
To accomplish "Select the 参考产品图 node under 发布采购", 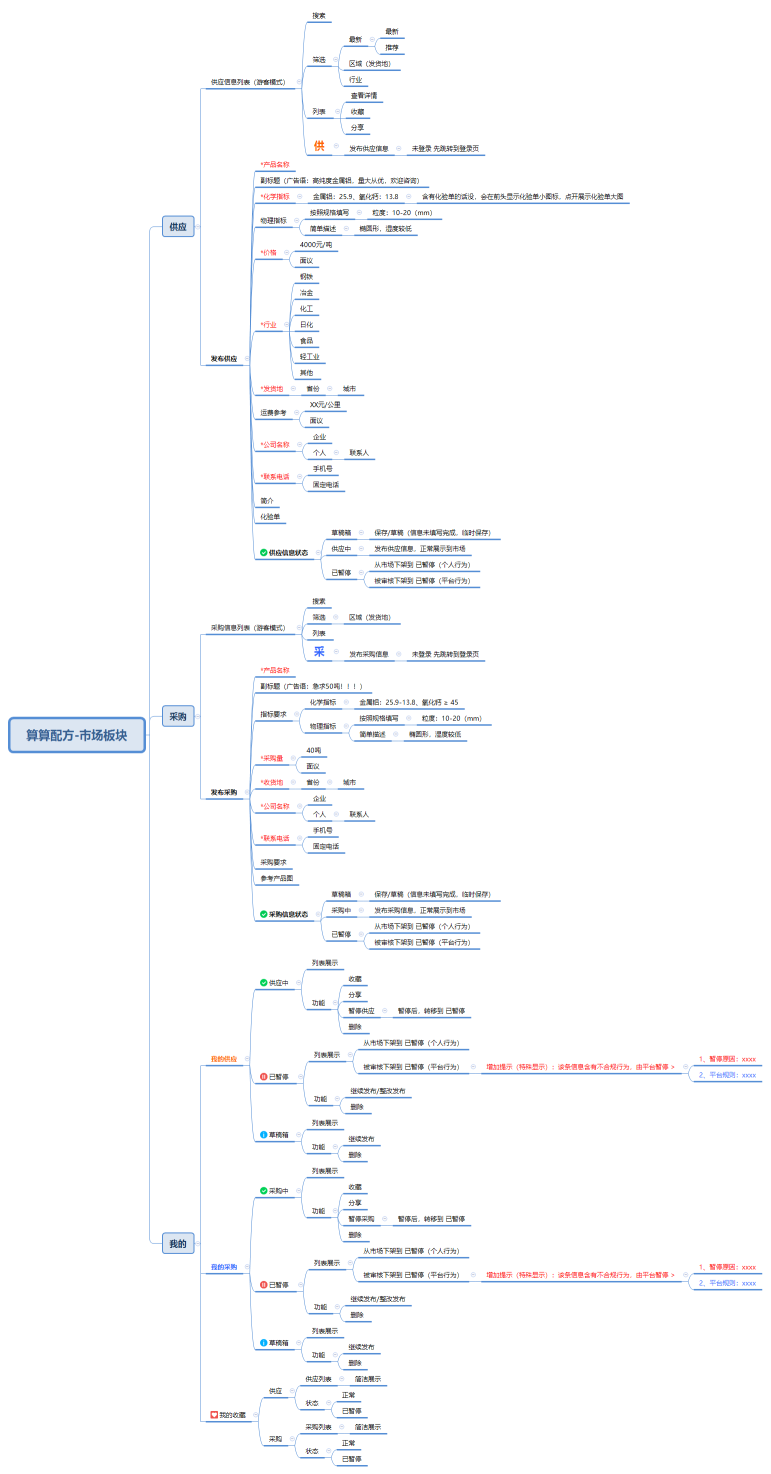I will (x=277, y=878).
